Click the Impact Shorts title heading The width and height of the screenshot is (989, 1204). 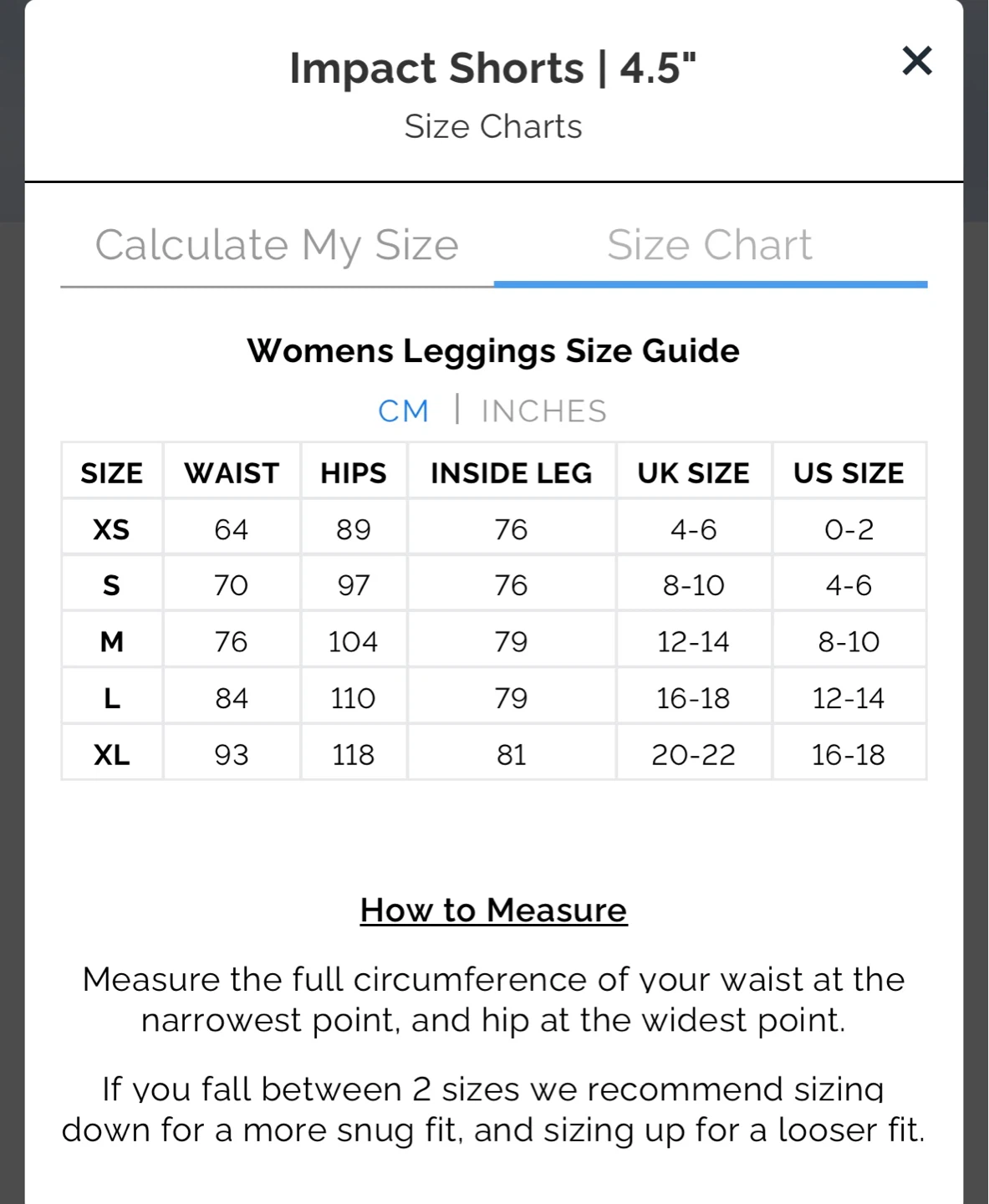[x=492, y=68]
